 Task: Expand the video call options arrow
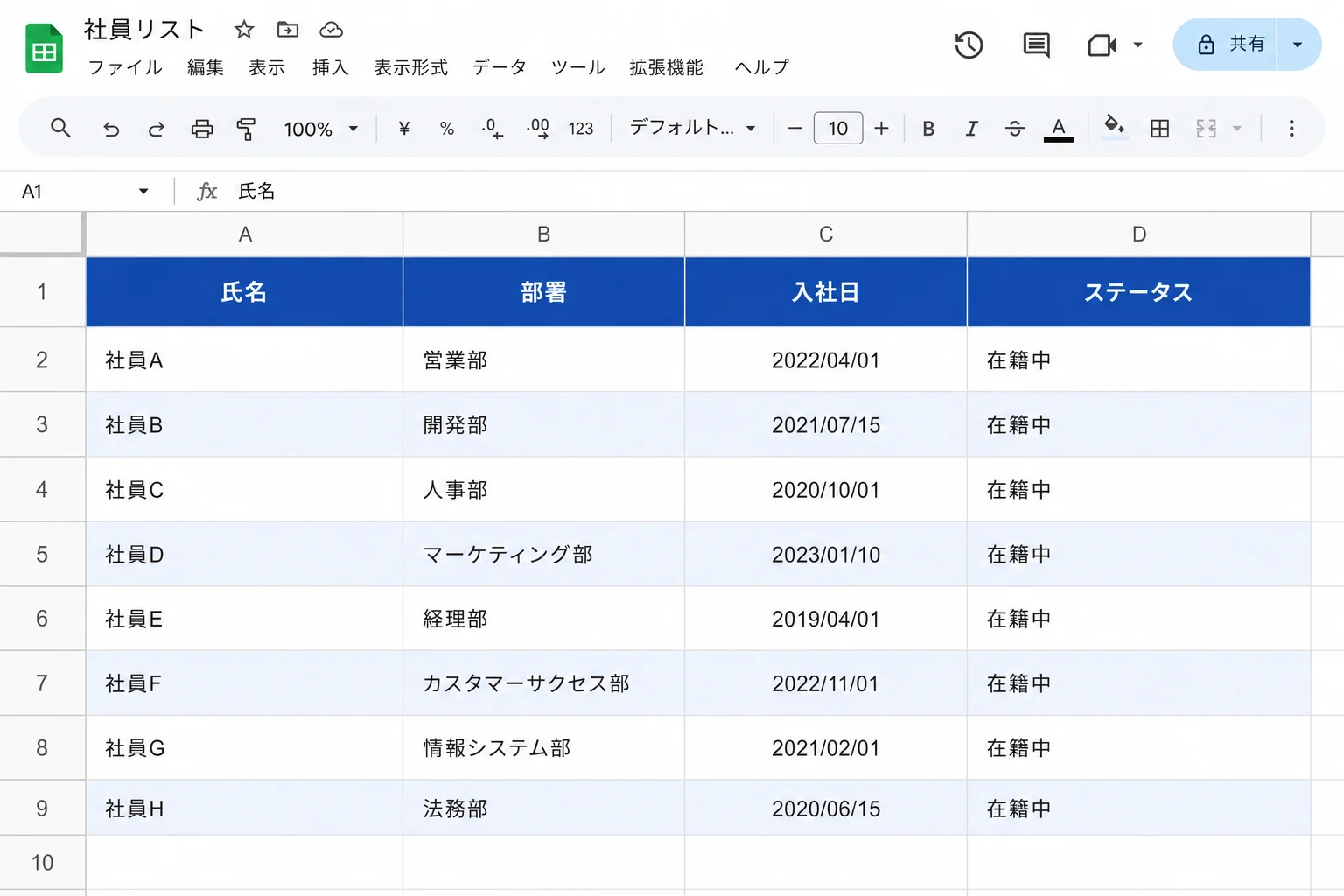1138,45
